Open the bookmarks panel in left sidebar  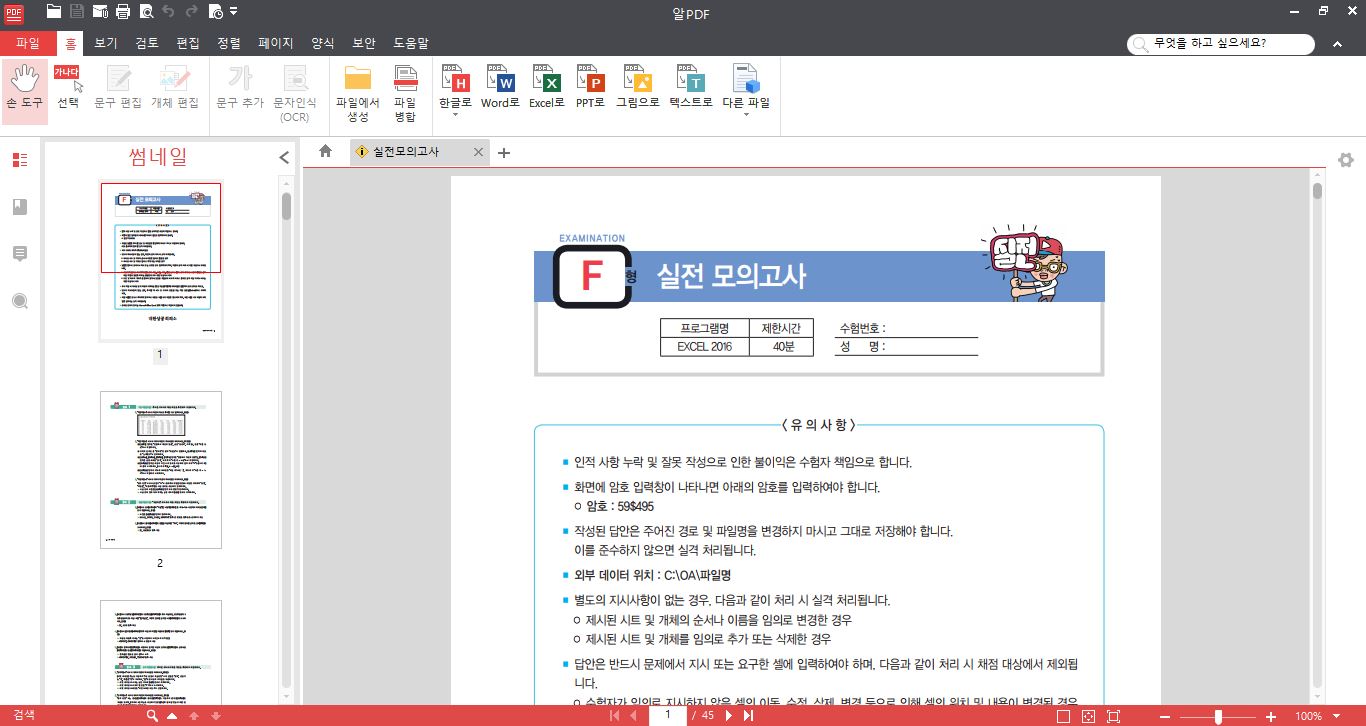20,207
